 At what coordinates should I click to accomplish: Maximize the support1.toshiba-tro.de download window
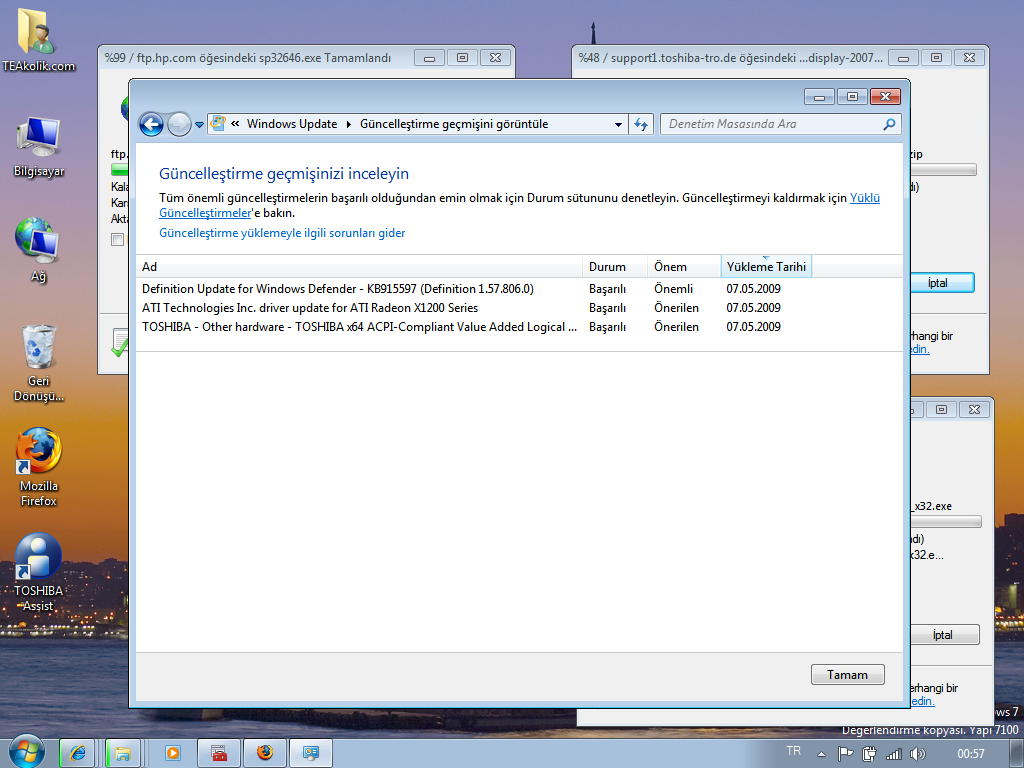[x=936, y=58]
